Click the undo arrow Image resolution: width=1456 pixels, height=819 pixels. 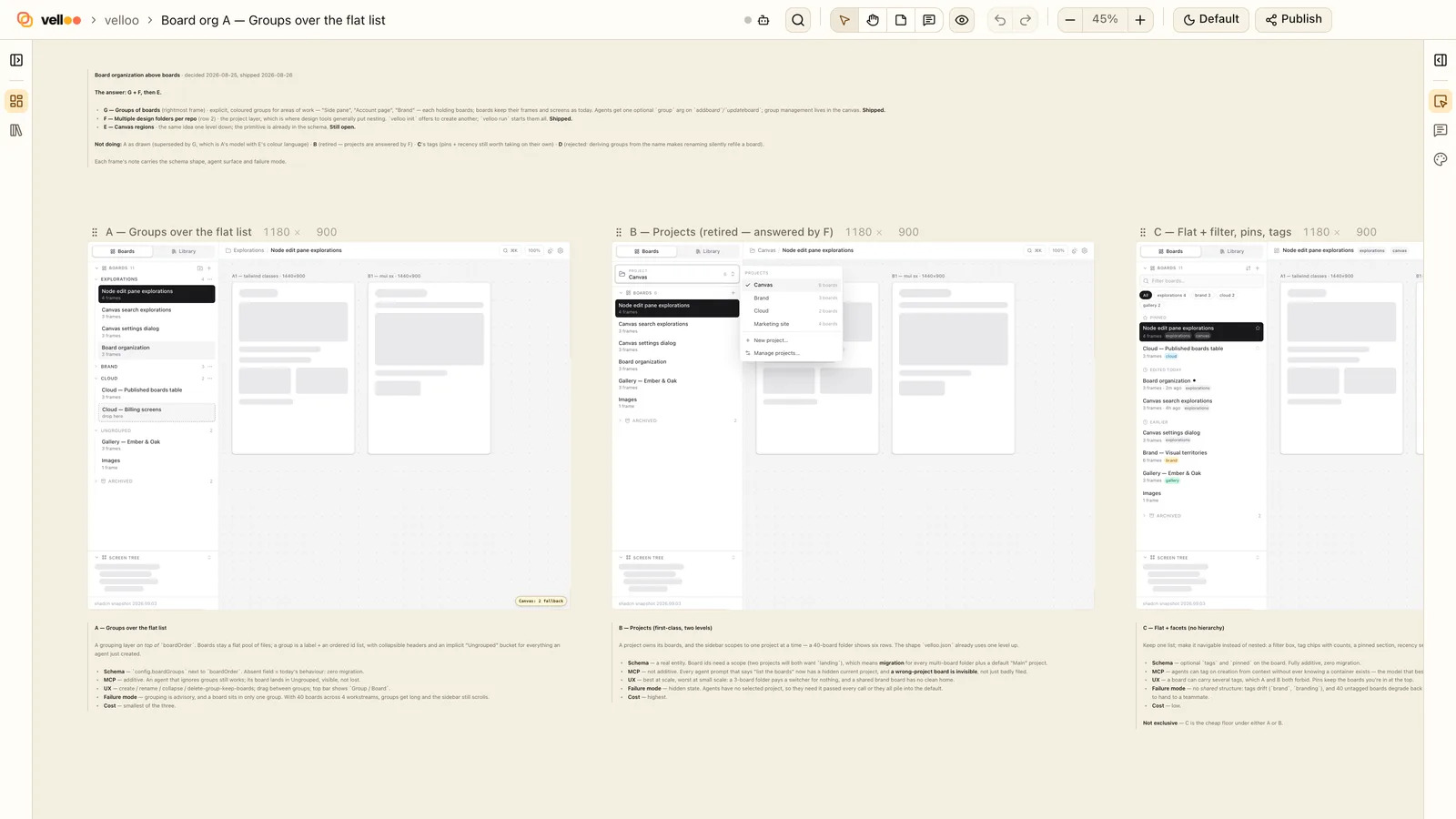(x=1000, y=20)
